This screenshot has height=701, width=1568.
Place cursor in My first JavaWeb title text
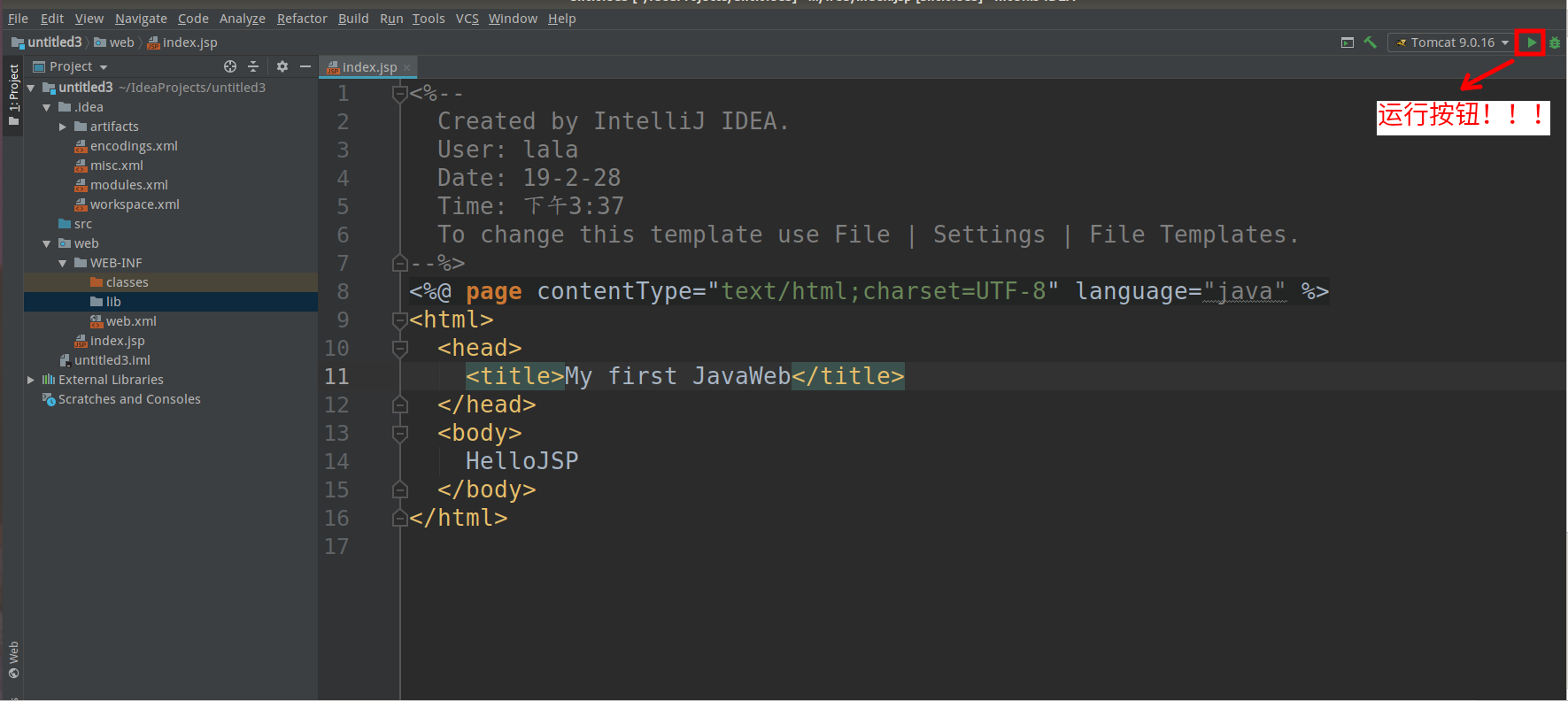click(x=677, y=376)
